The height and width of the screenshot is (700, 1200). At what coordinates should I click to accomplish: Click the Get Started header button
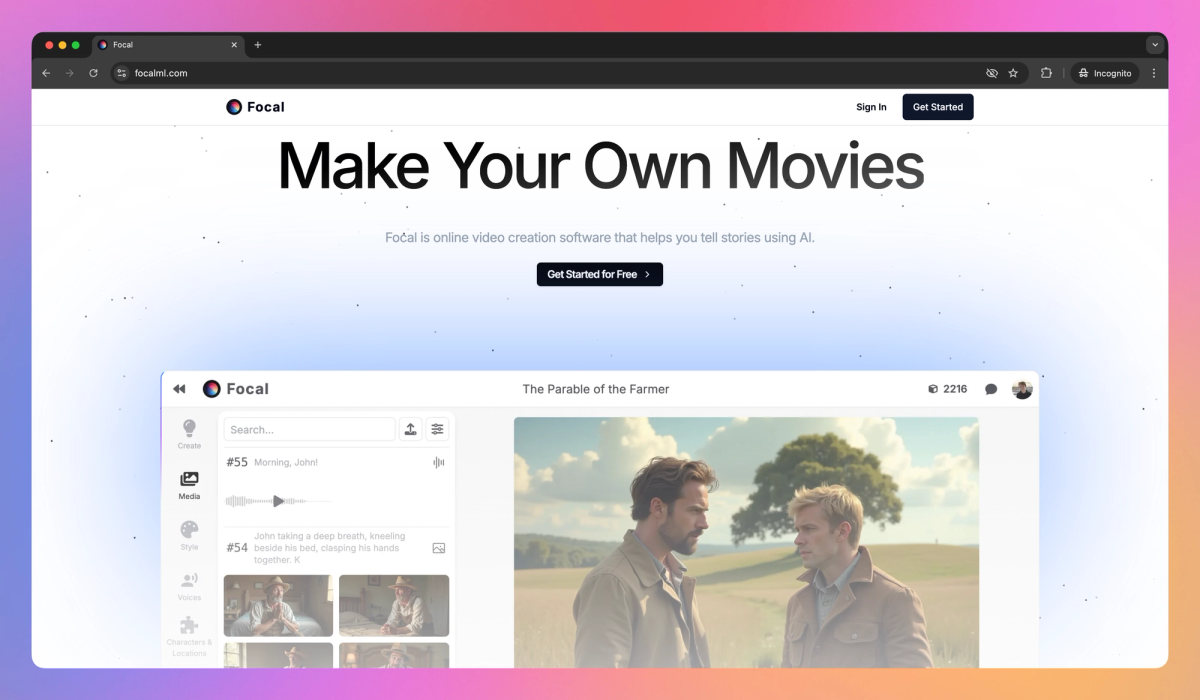(938, 107)
